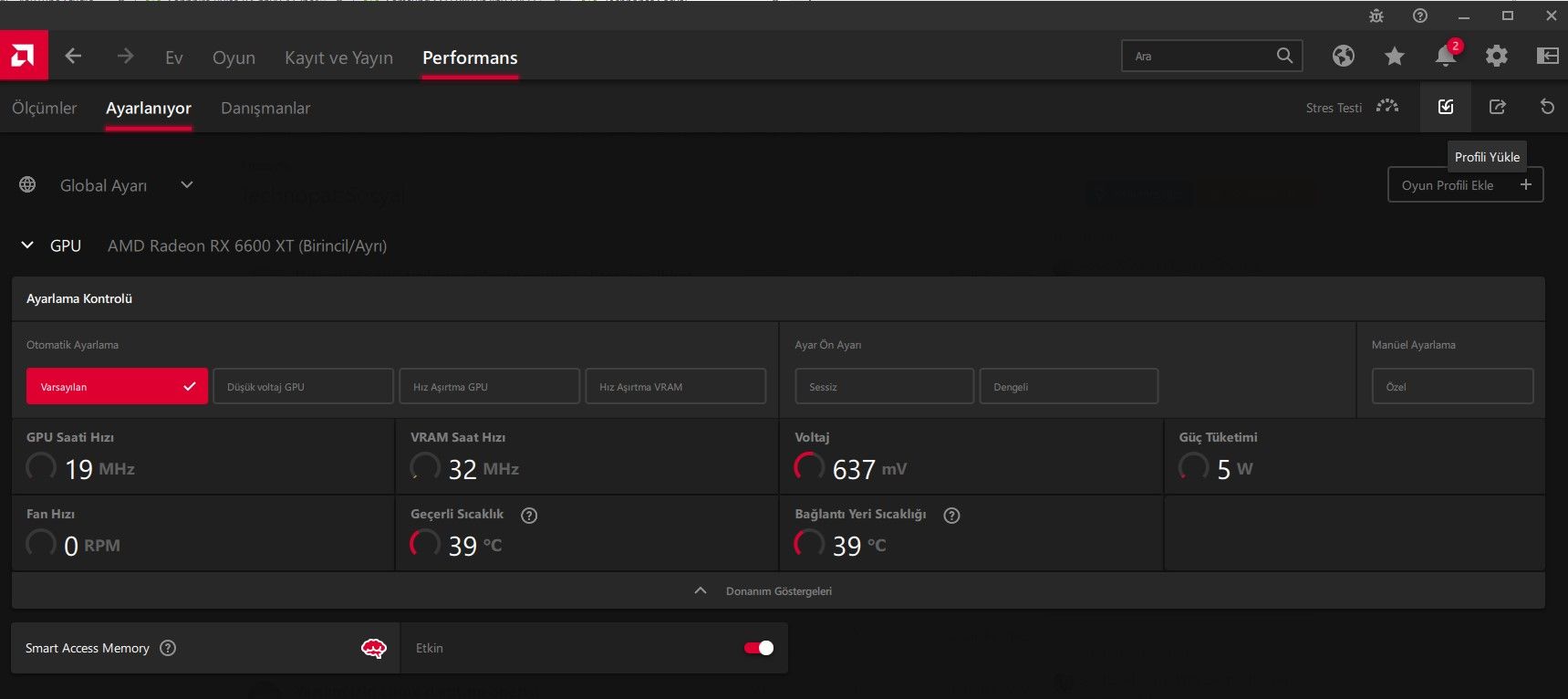This screenshot has width=1568, height=699.
Task: Open the web browser globe icon
Action: pyautogui.click(x=1343, y=56)
